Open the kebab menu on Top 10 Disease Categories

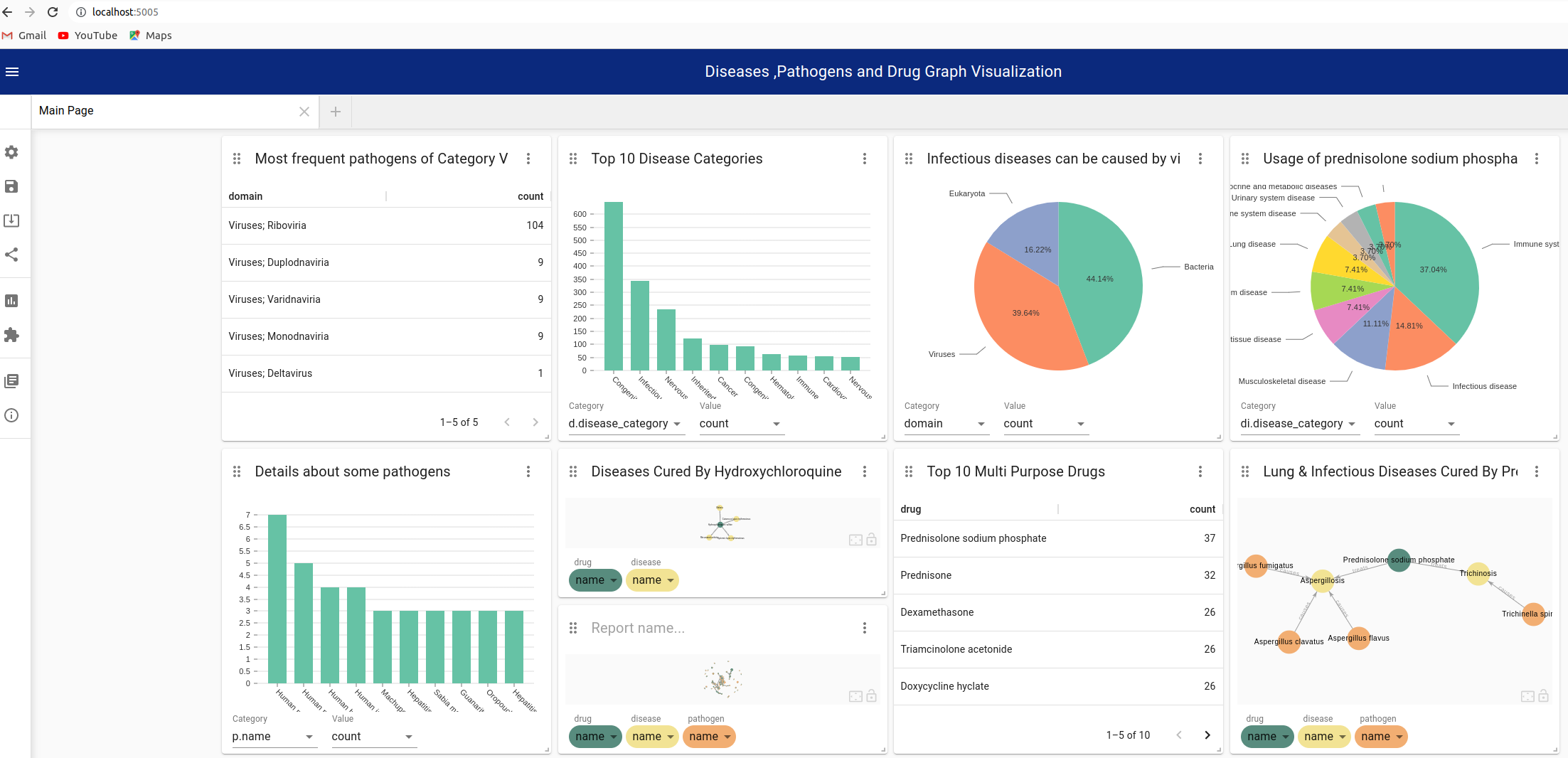(x=865, y=159)
